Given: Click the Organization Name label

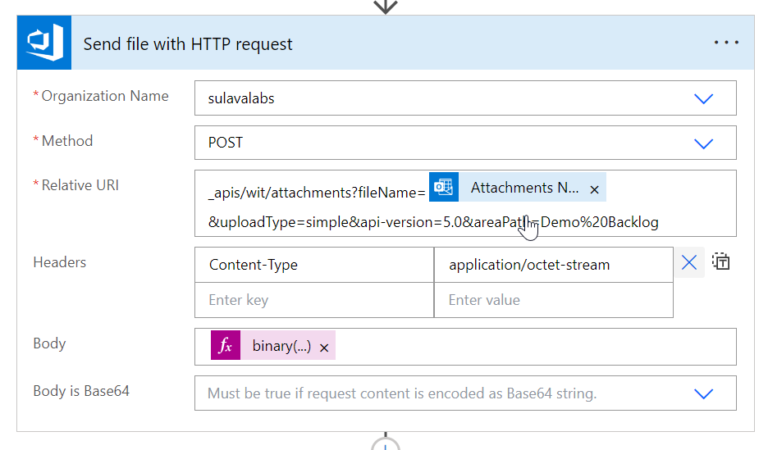Looking at the screenshot, I should [x=105, y=96].
